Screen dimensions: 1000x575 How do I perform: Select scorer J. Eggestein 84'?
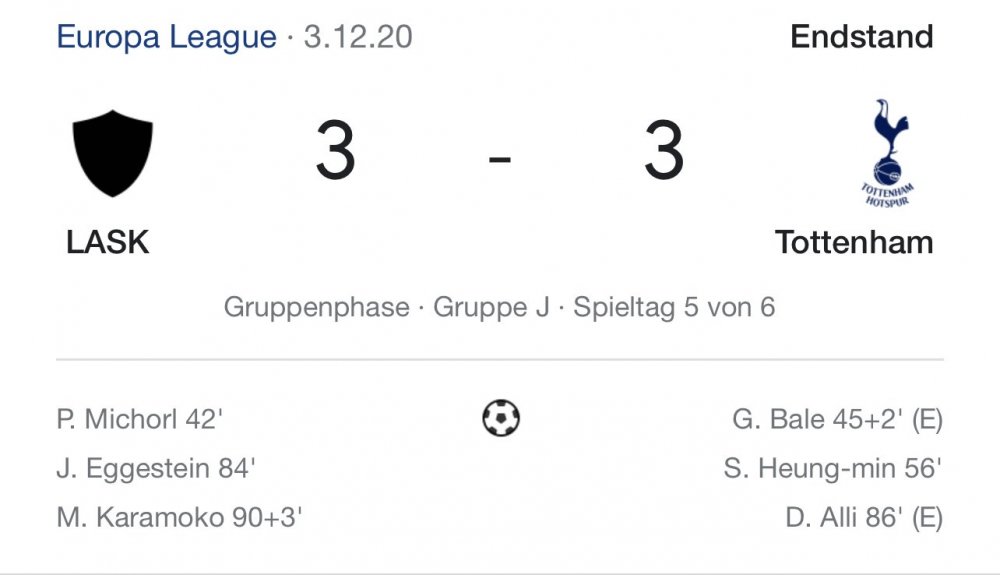pyautogui.click(x=156, y=469)
